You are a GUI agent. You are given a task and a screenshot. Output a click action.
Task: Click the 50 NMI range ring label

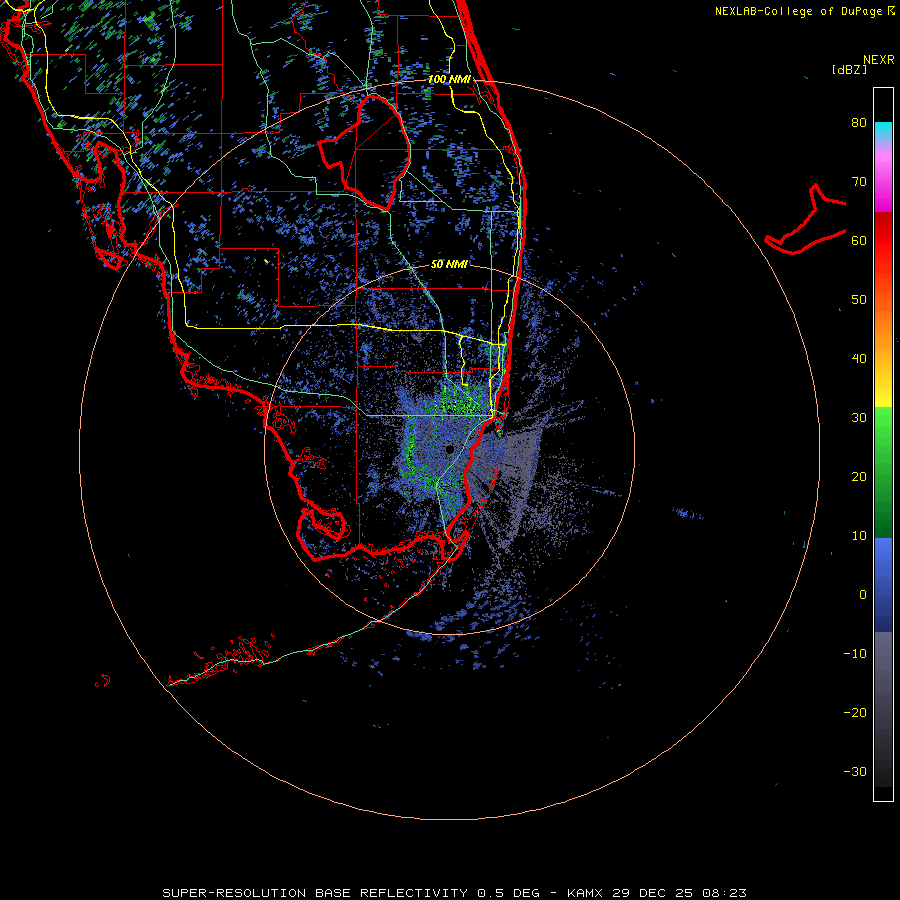[449, 264]
